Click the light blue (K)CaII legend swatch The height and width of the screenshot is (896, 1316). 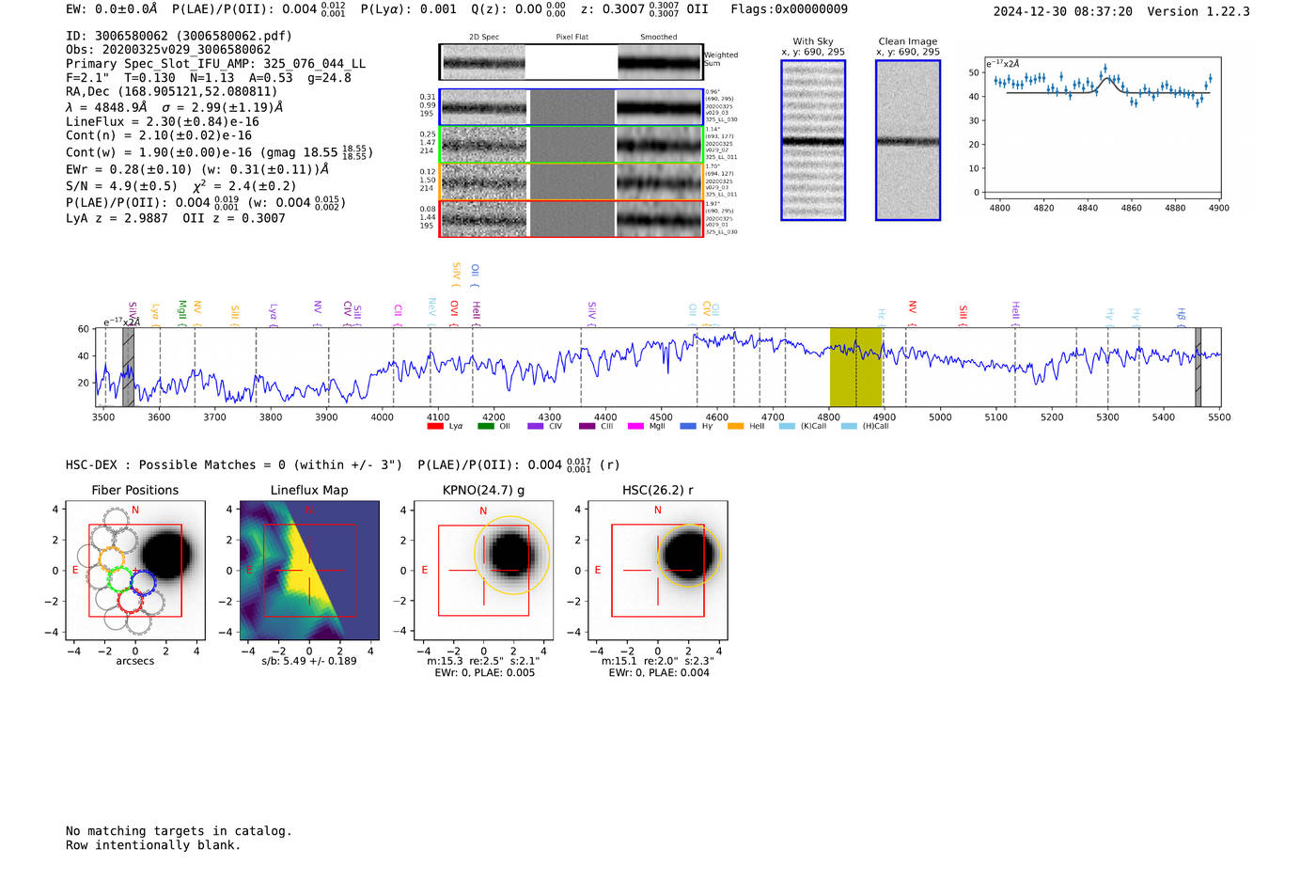(x=788, y=426)
